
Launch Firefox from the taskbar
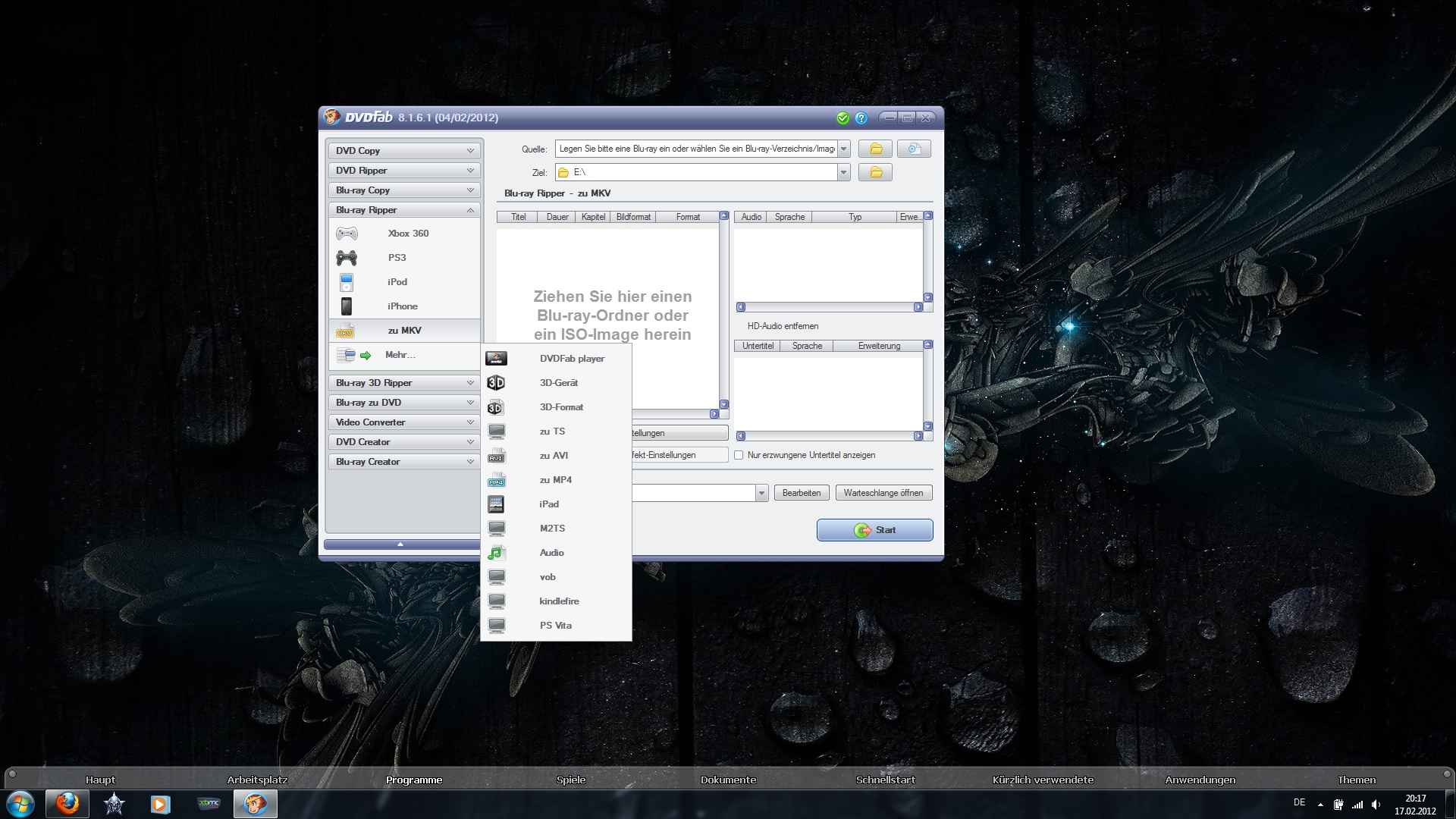pos(67,804)
